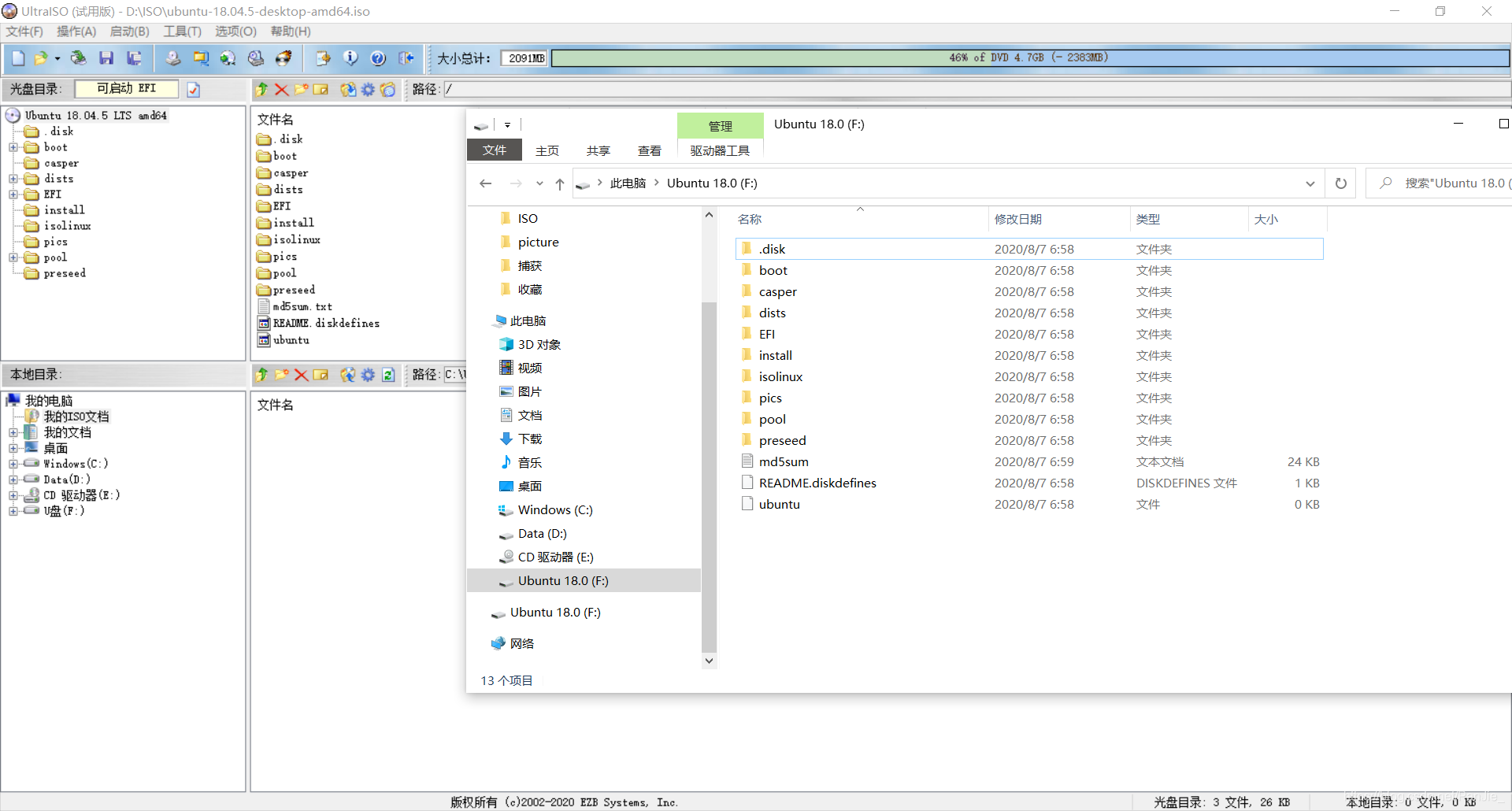Click the Explorer Refresh button
Viewport: 1512px width, 811px height.
[x=1341, y=183]
